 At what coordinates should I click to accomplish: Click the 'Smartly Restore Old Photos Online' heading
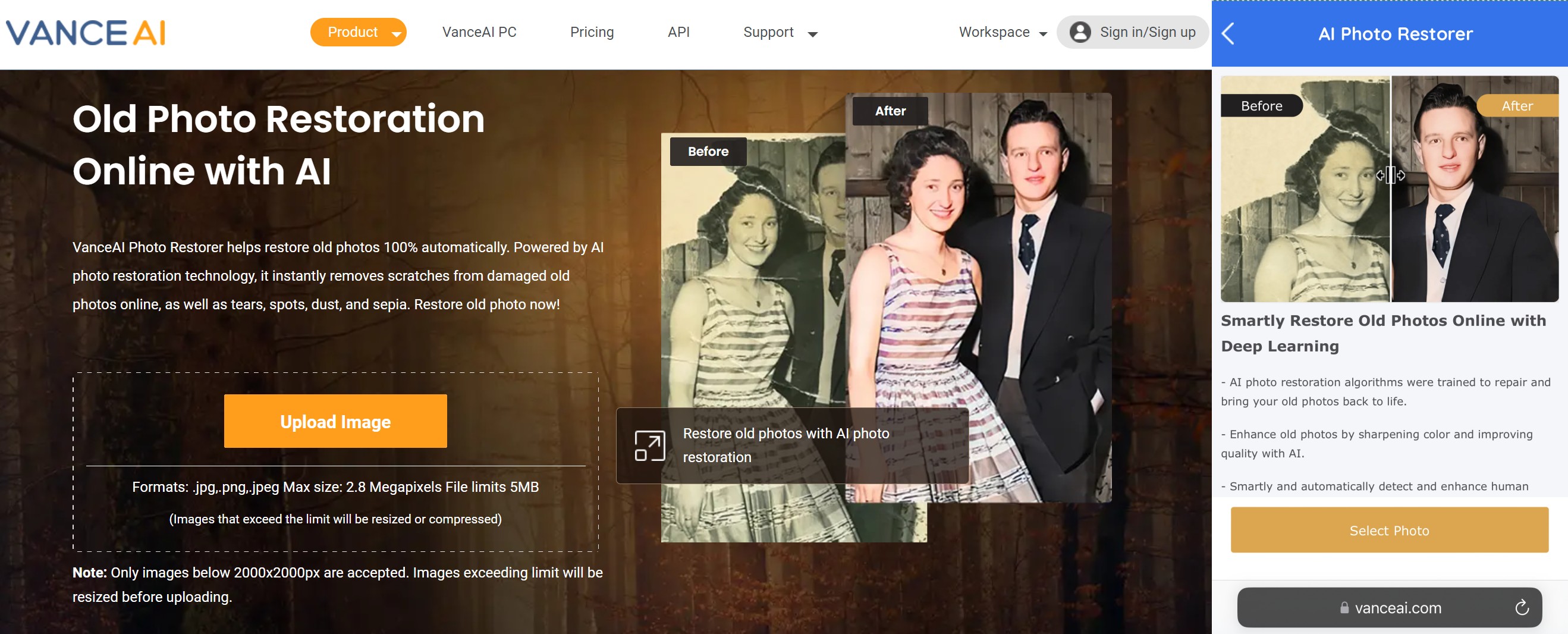1383,333
